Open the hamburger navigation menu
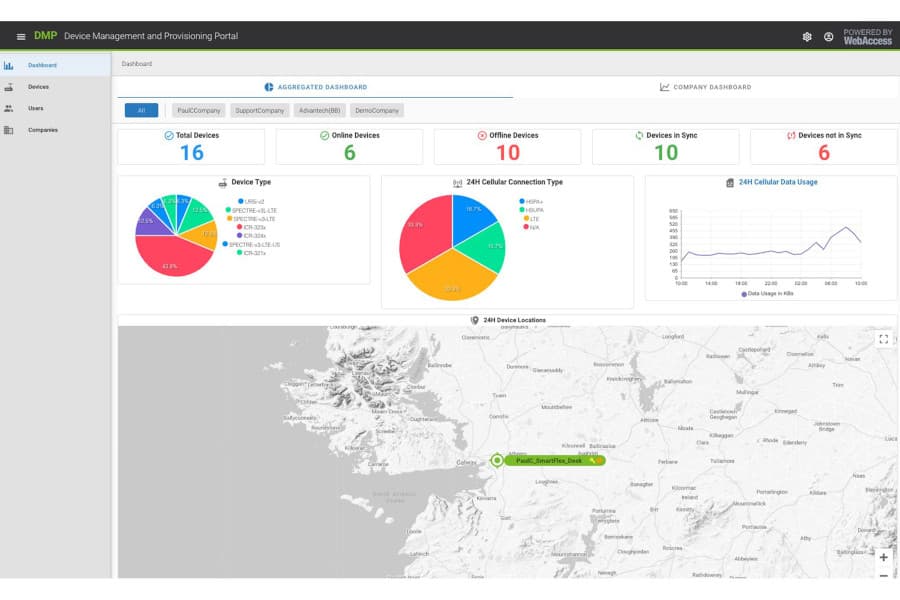 (x=21, y=37)
